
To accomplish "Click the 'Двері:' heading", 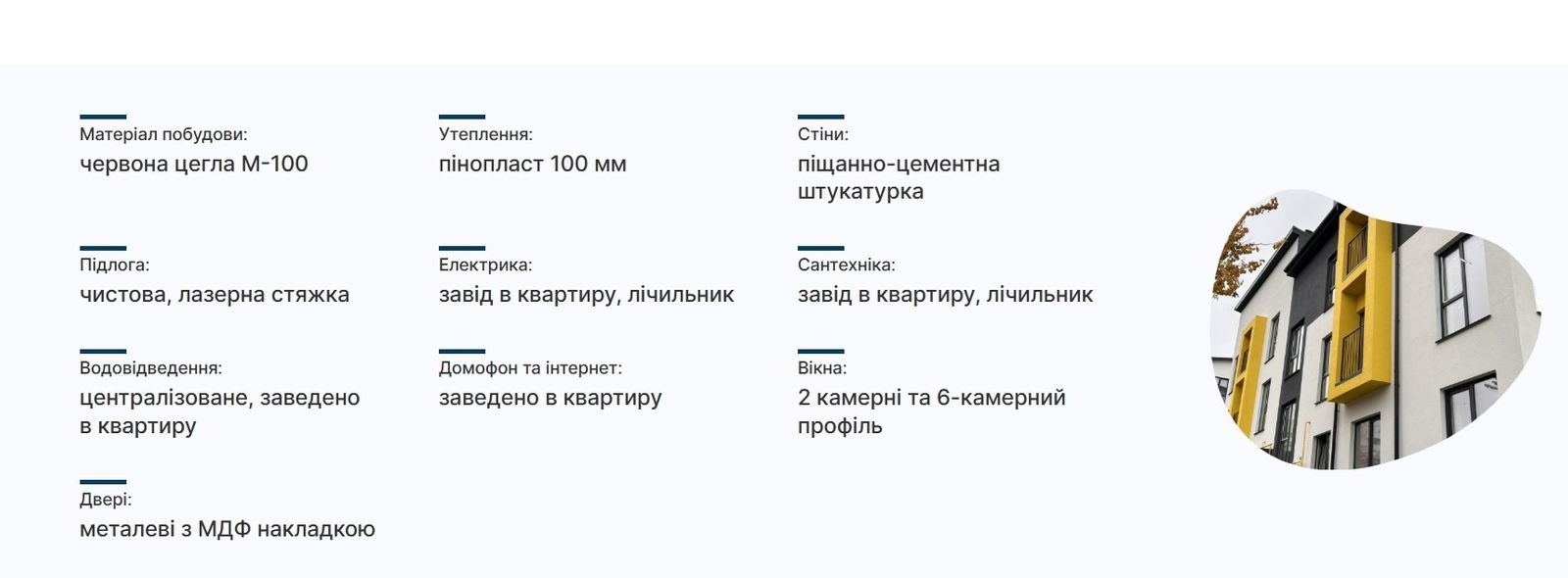I will [x=106, y=500].
